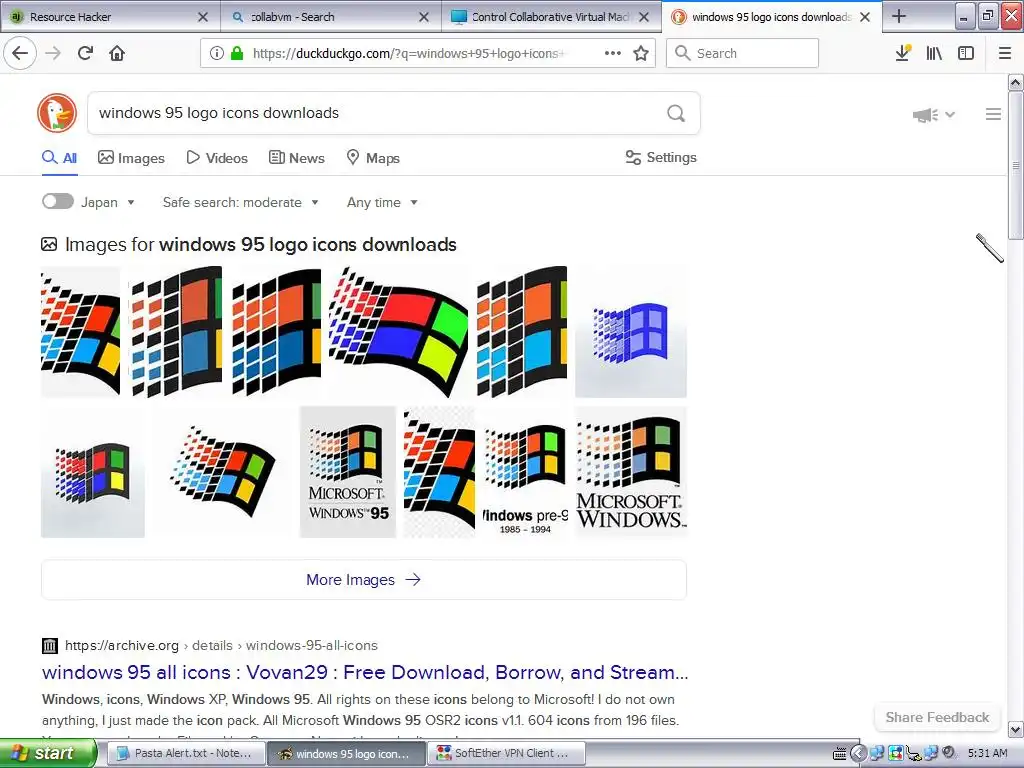Switch to Control Collaborative Virtual Machine tab
The height and width of the screenshot is (768, 1024).
551,17
